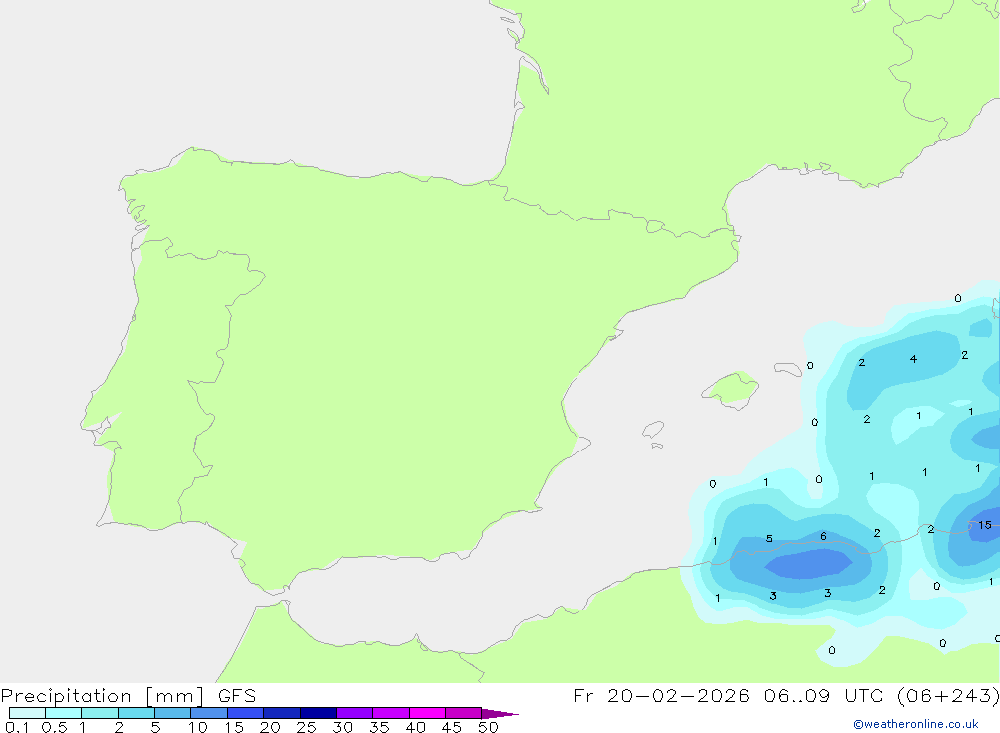Click the weatheronline.co.uk copyright link
This screenshot has height=733, width=1000.
[x=916, y=724]
